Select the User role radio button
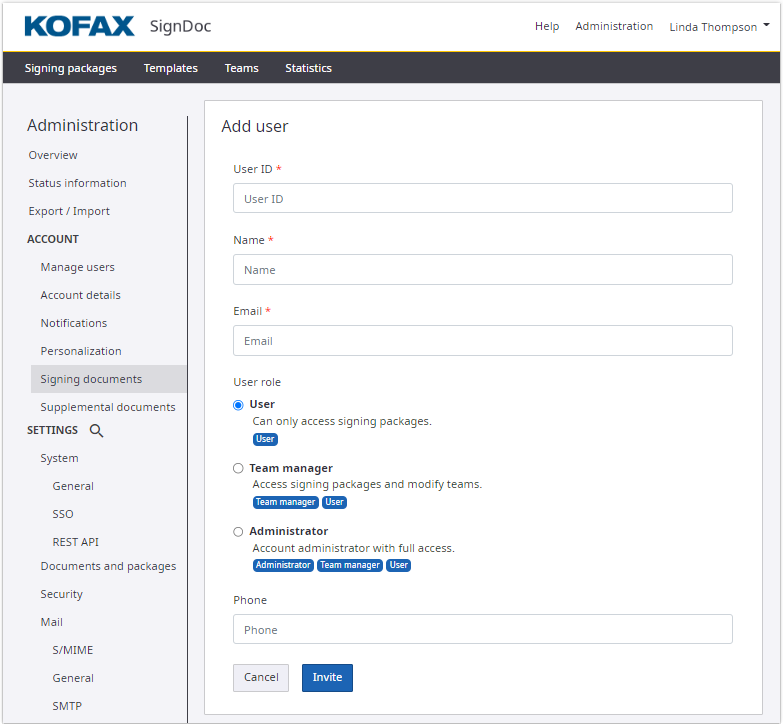The width and height of the screenshot is (783, 726). [x=238, y=405]
